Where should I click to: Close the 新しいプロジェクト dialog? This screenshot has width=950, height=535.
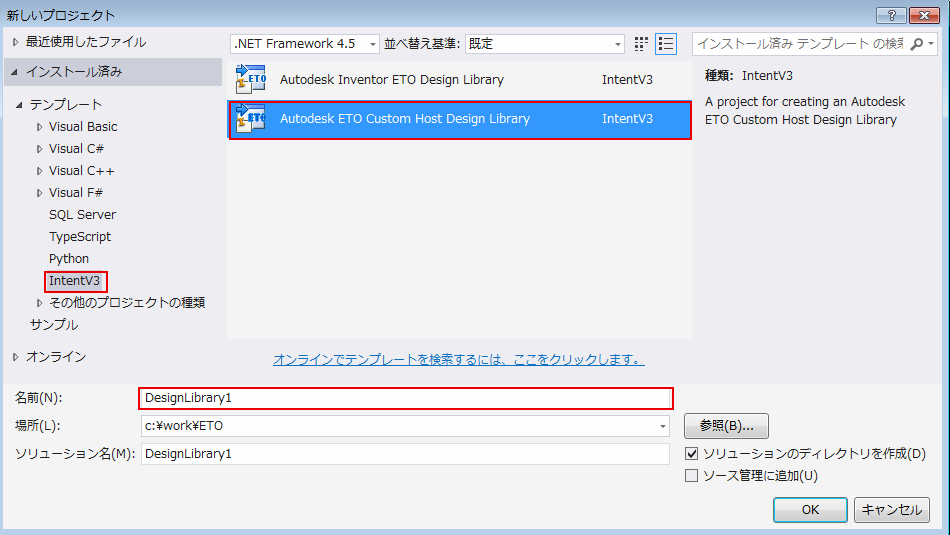(x=925, y=15)
